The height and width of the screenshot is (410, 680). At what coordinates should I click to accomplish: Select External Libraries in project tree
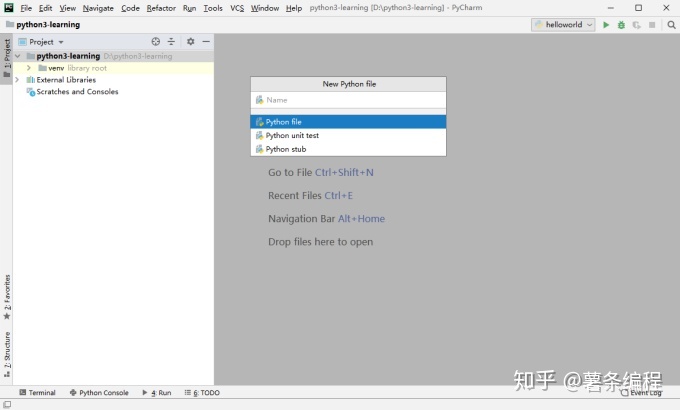pos(66,80)
